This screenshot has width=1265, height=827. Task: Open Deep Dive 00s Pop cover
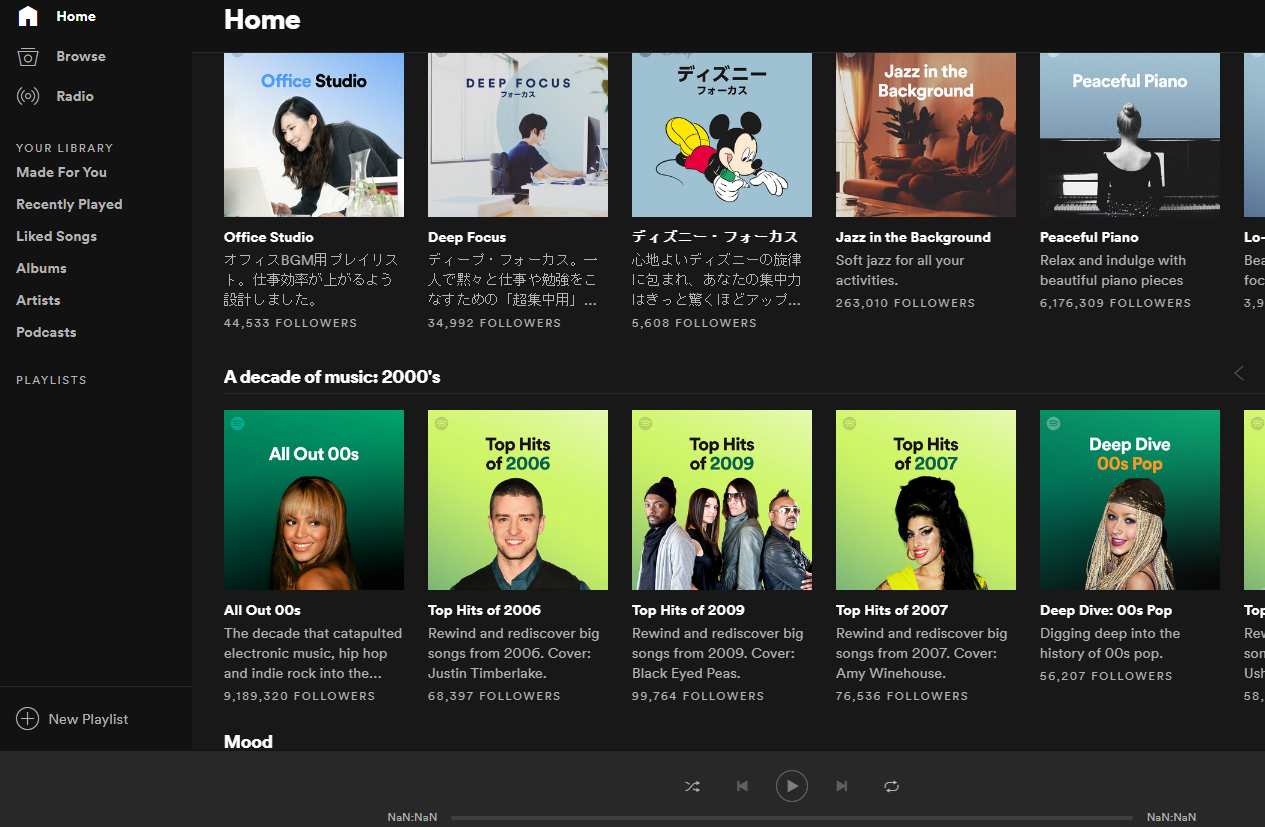pos(1130,500)
